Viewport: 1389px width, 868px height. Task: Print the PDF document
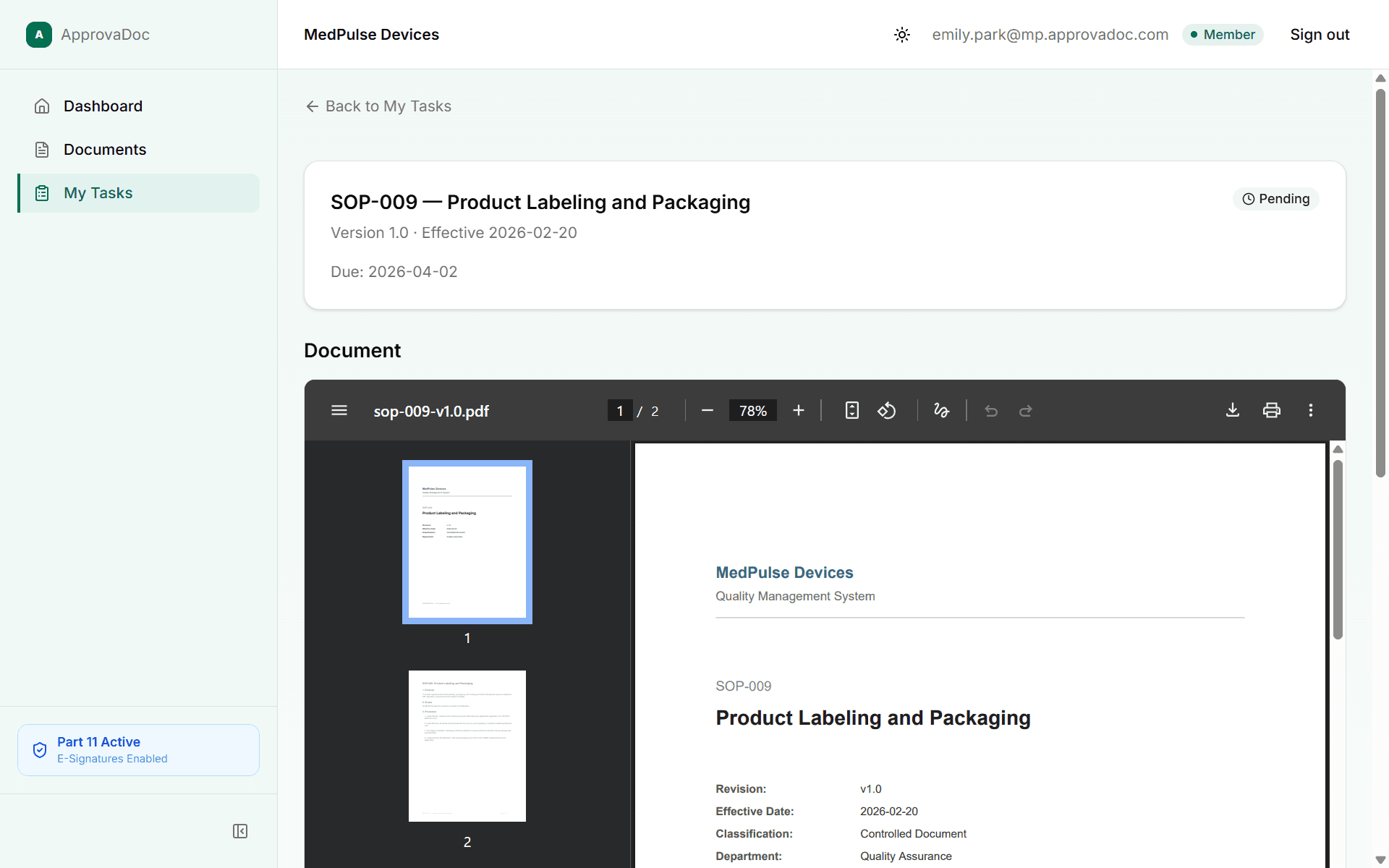1271,411
